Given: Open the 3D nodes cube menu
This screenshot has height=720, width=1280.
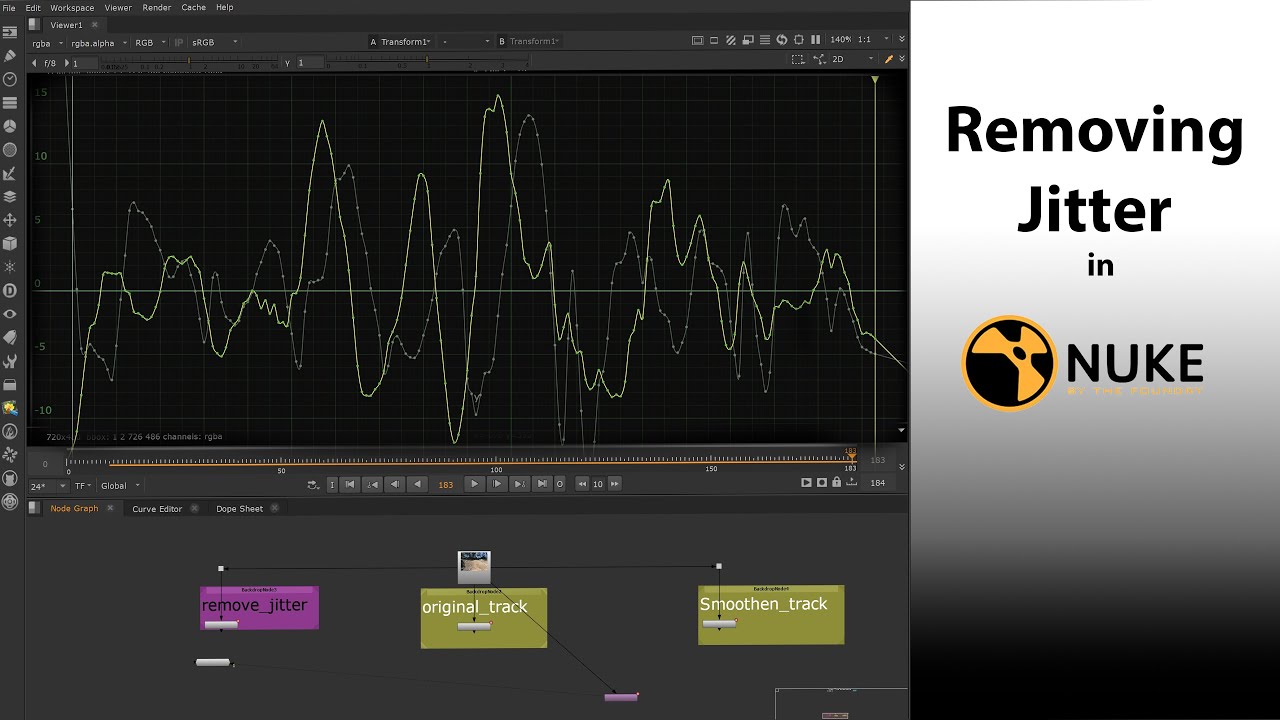Looking at the screenshot, I should click(10, 243).
